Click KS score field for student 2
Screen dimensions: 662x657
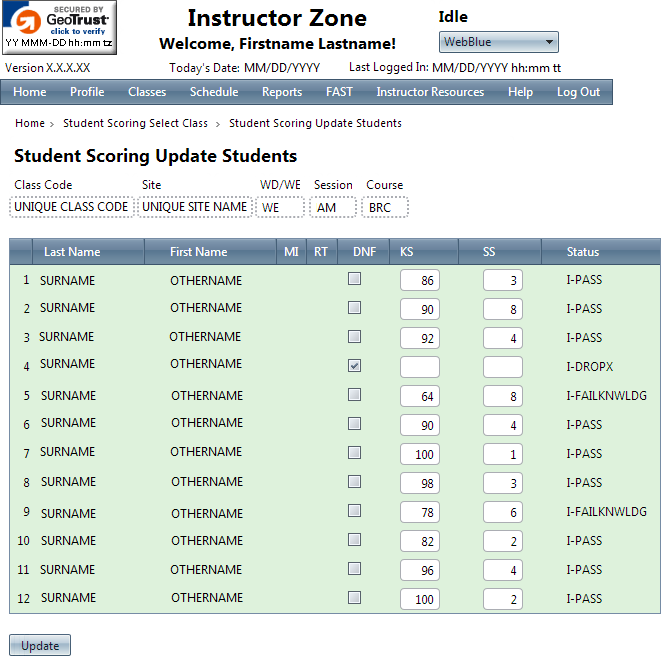coord(420,309)
